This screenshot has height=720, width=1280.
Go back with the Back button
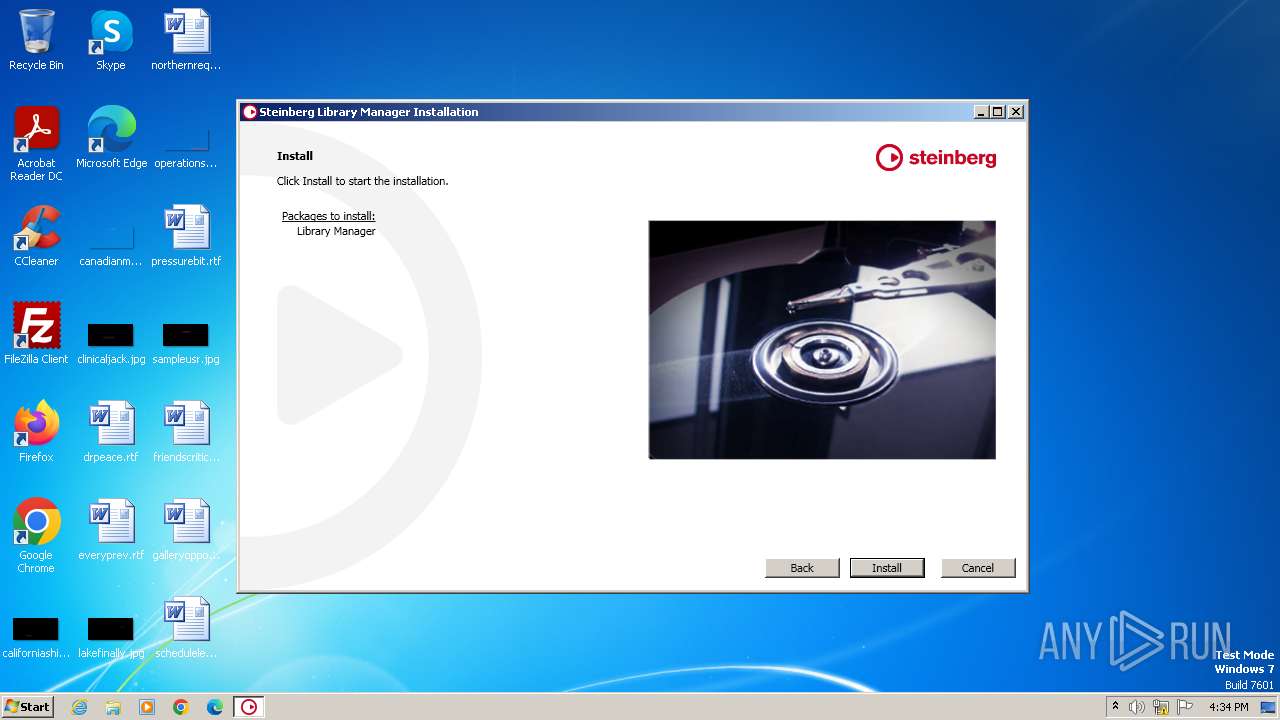pos(802,568)
